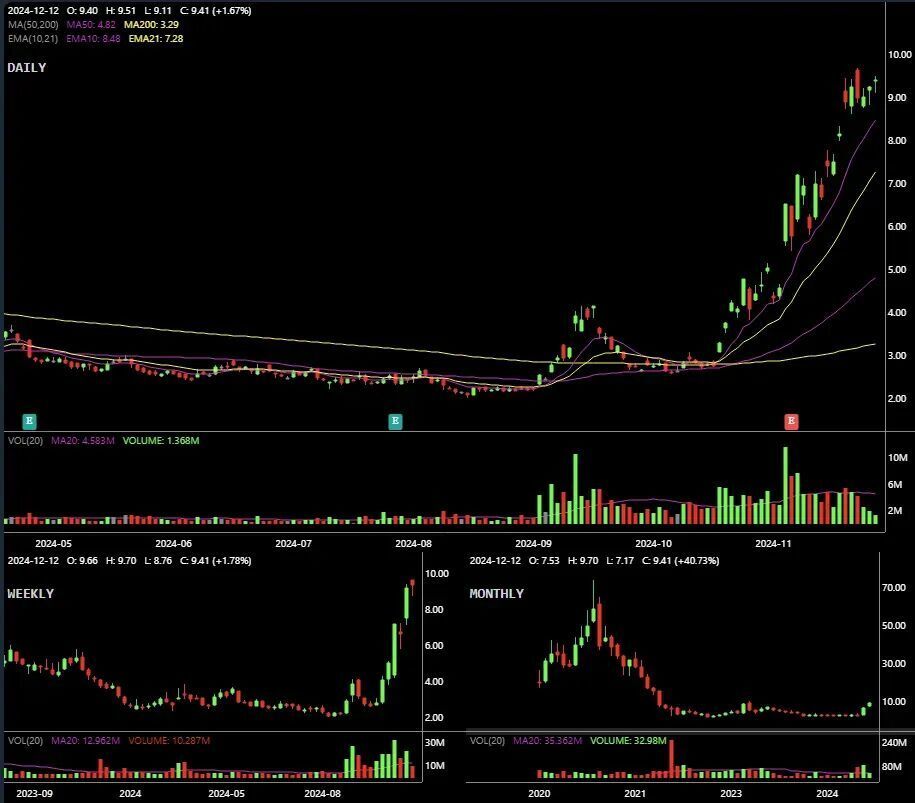
Task: Click the MA20: 12.962M weekly volume average
Action: click(x=86, y=741)
